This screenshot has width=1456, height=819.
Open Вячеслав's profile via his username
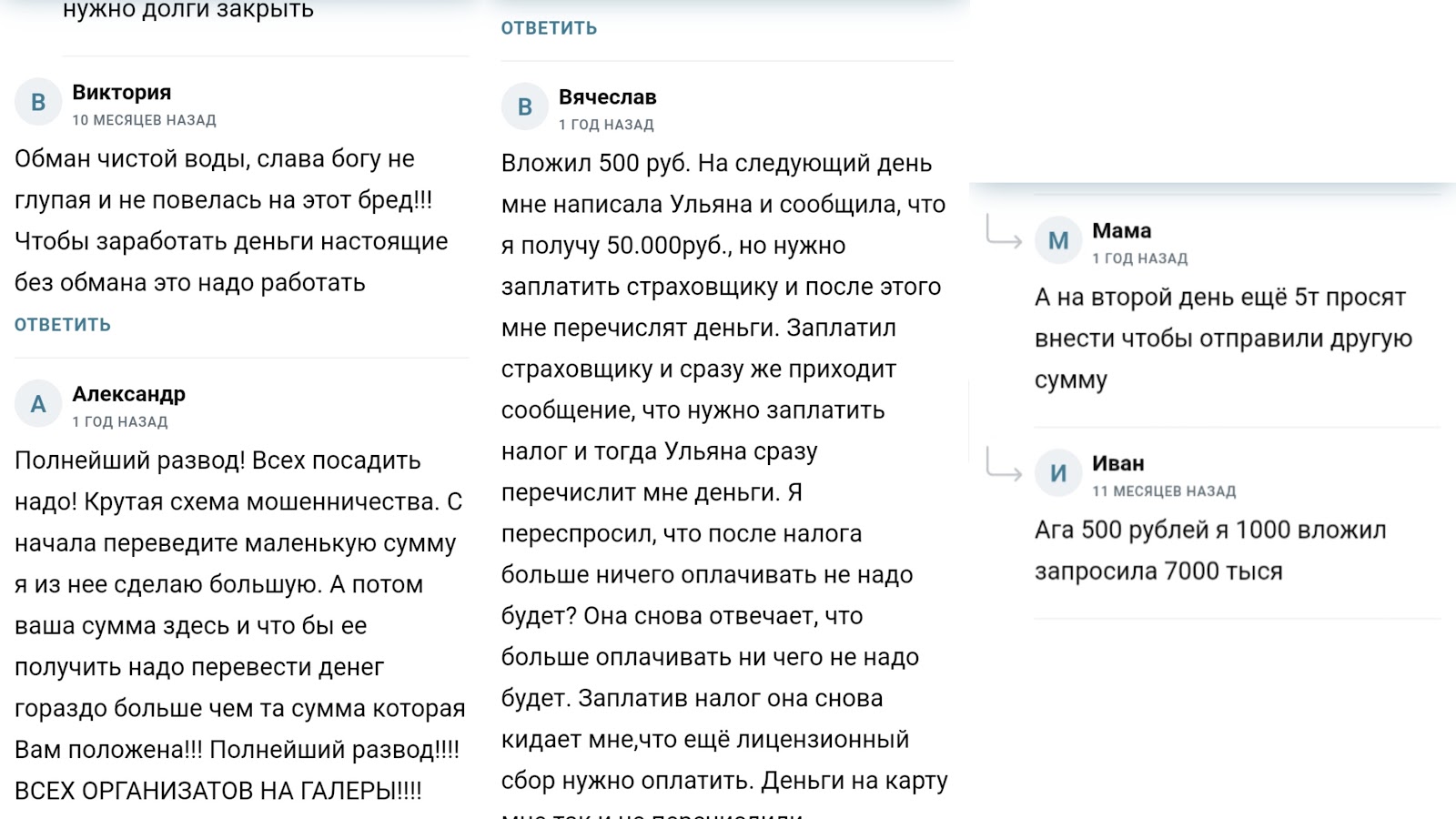click(x=610, y=96)
